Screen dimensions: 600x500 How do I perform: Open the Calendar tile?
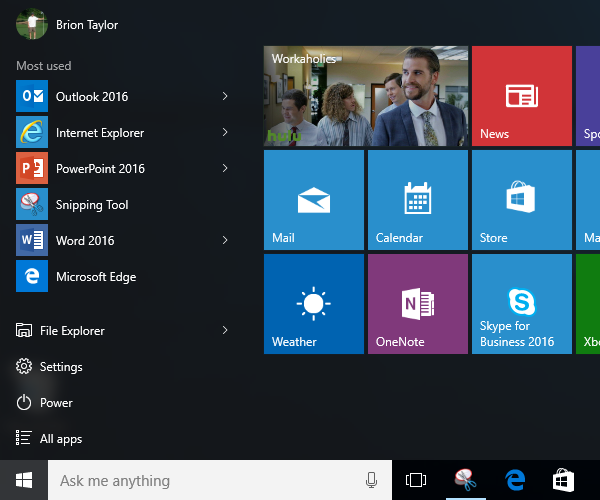pos(418,200)
